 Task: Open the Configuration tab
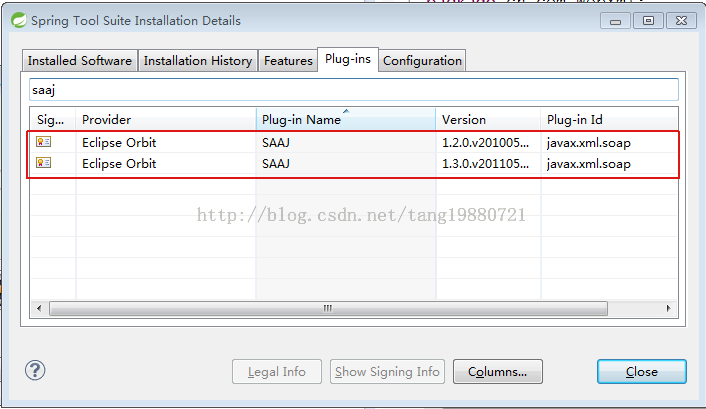point(422,61)
